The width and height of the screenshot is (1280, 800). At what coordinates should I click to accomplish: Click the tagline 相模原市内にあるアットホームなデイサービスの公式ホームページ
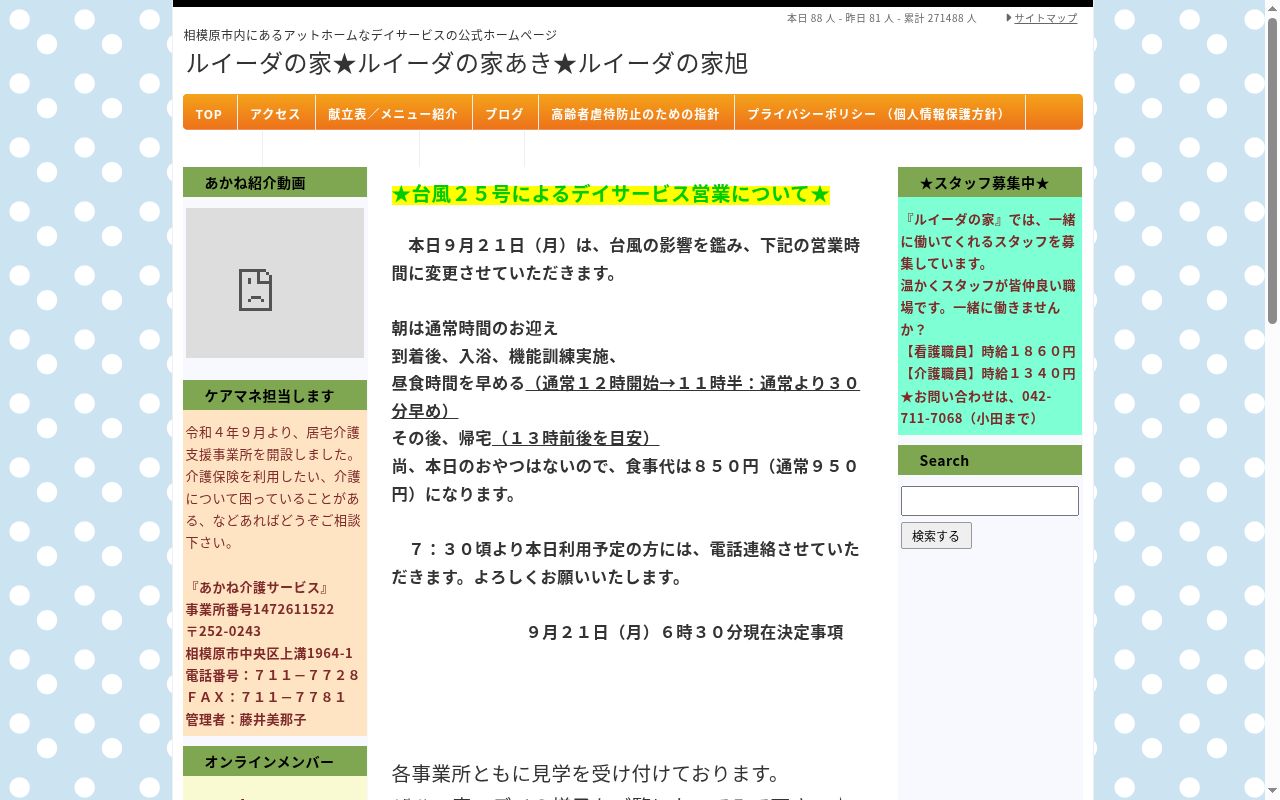(x=370, y=34)
